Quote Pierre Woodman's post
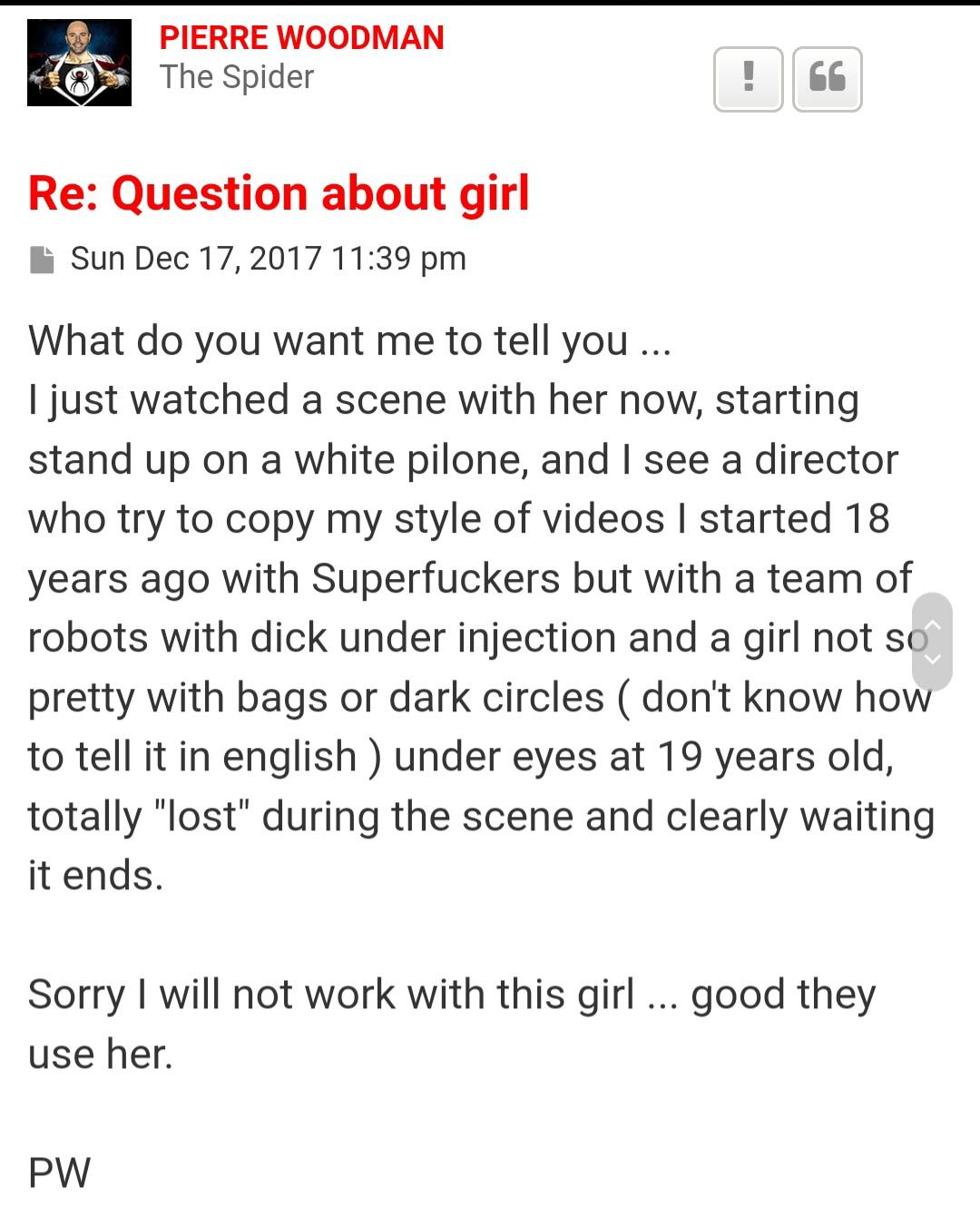The image size is (980, 1217). (827, 79)
